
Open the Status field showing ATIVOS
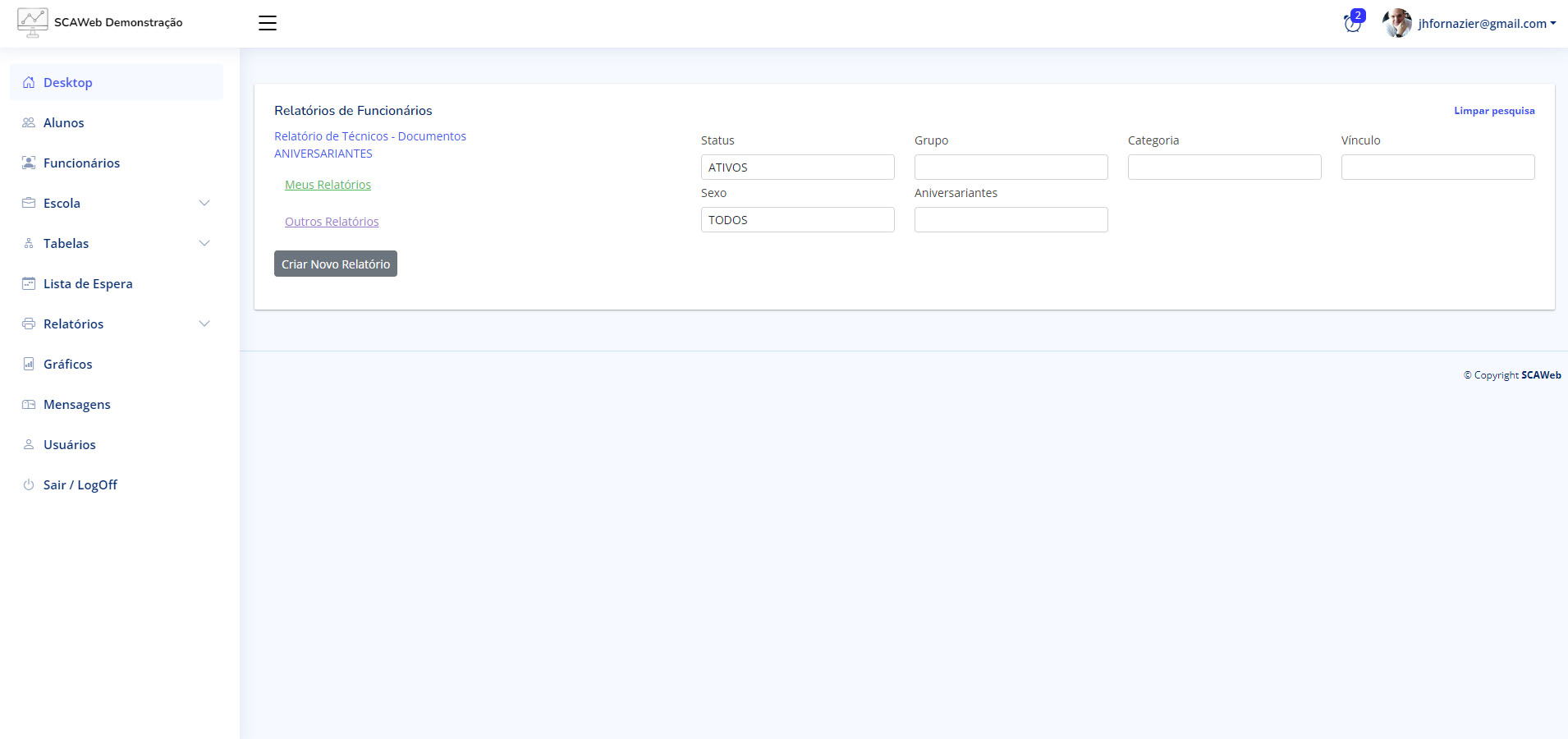click(797, 168)
